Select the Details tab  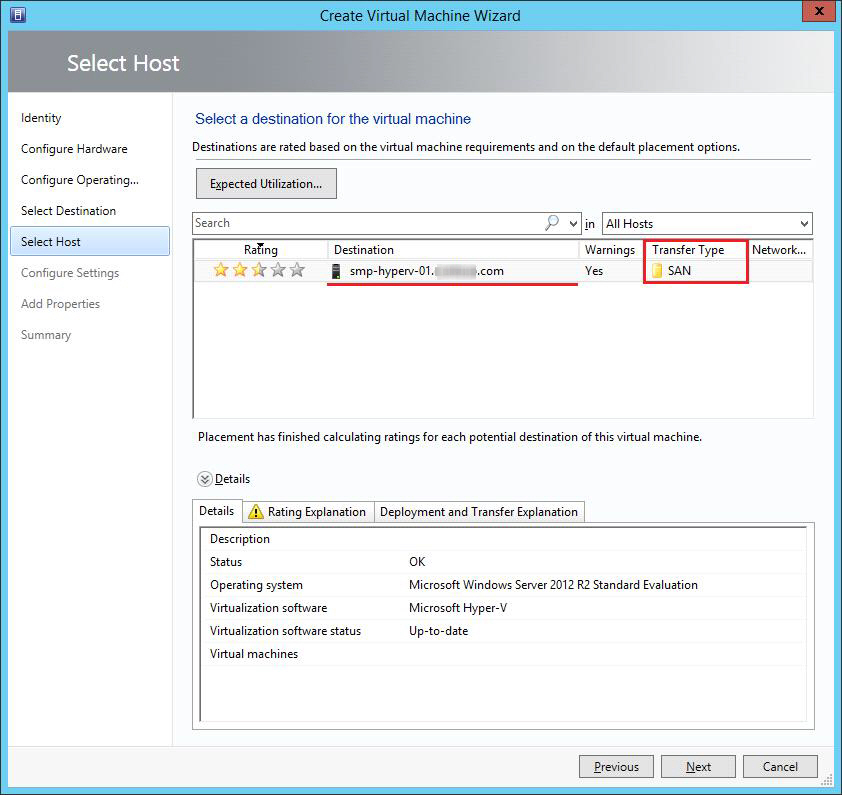[x=216, y=511]
